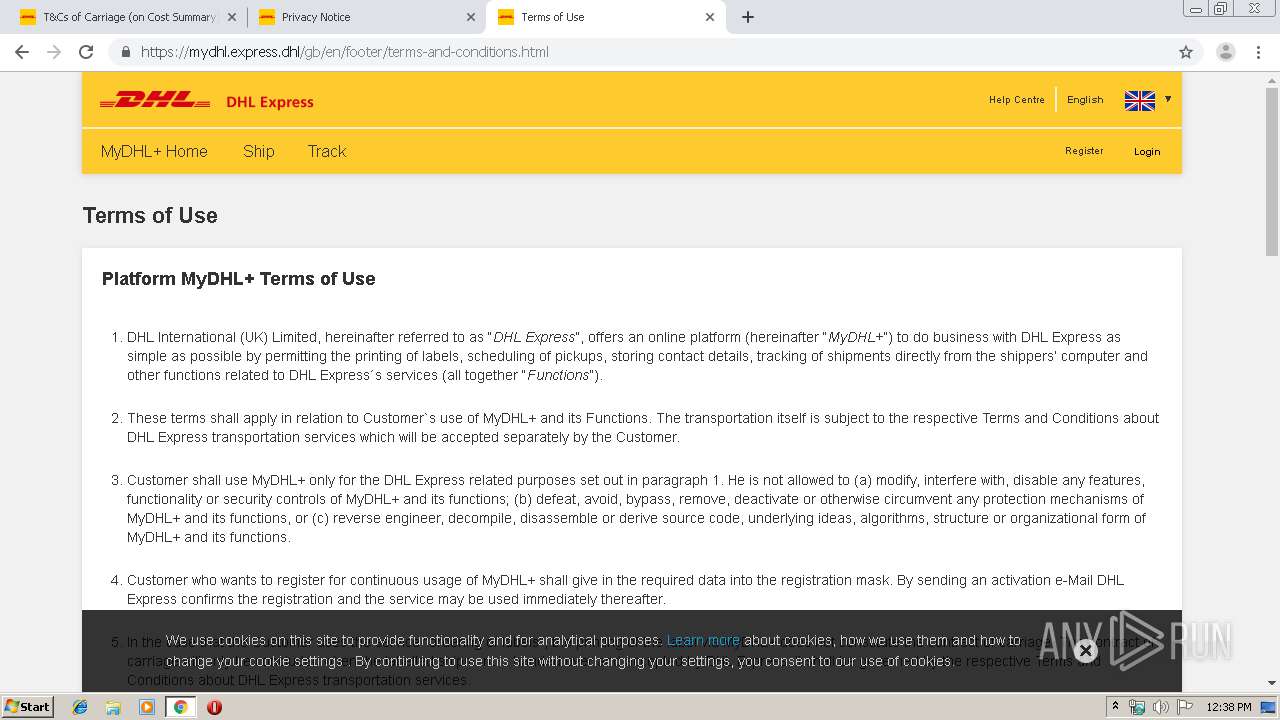Switch to T&Cs of Carriage tab
The height and width of the screenshot is (720, 1280).
[x=127, y=17]
